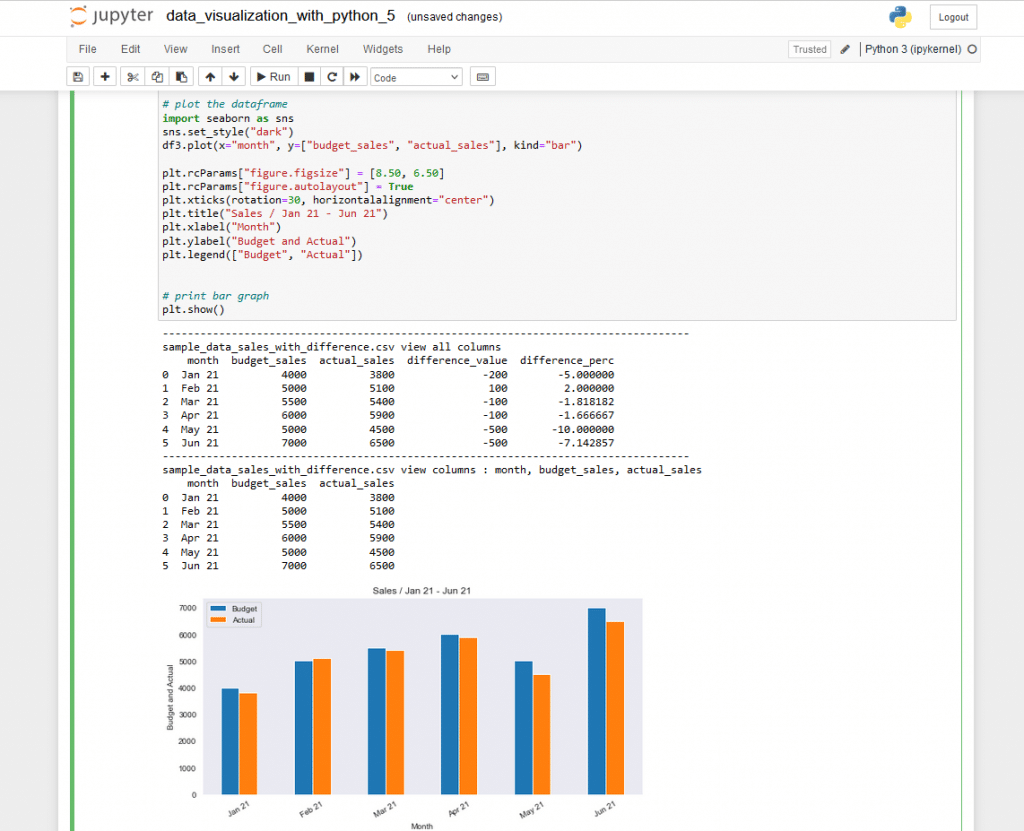1024x831 pixels.
Task: Click the plt.title code line
Action: [x=275, y=214]
